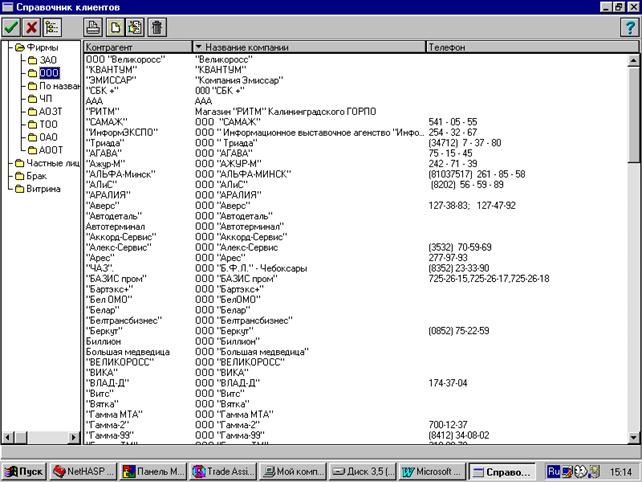
Task: Switch to Диск 3,5 taskbar item
Action: [363, 472]
